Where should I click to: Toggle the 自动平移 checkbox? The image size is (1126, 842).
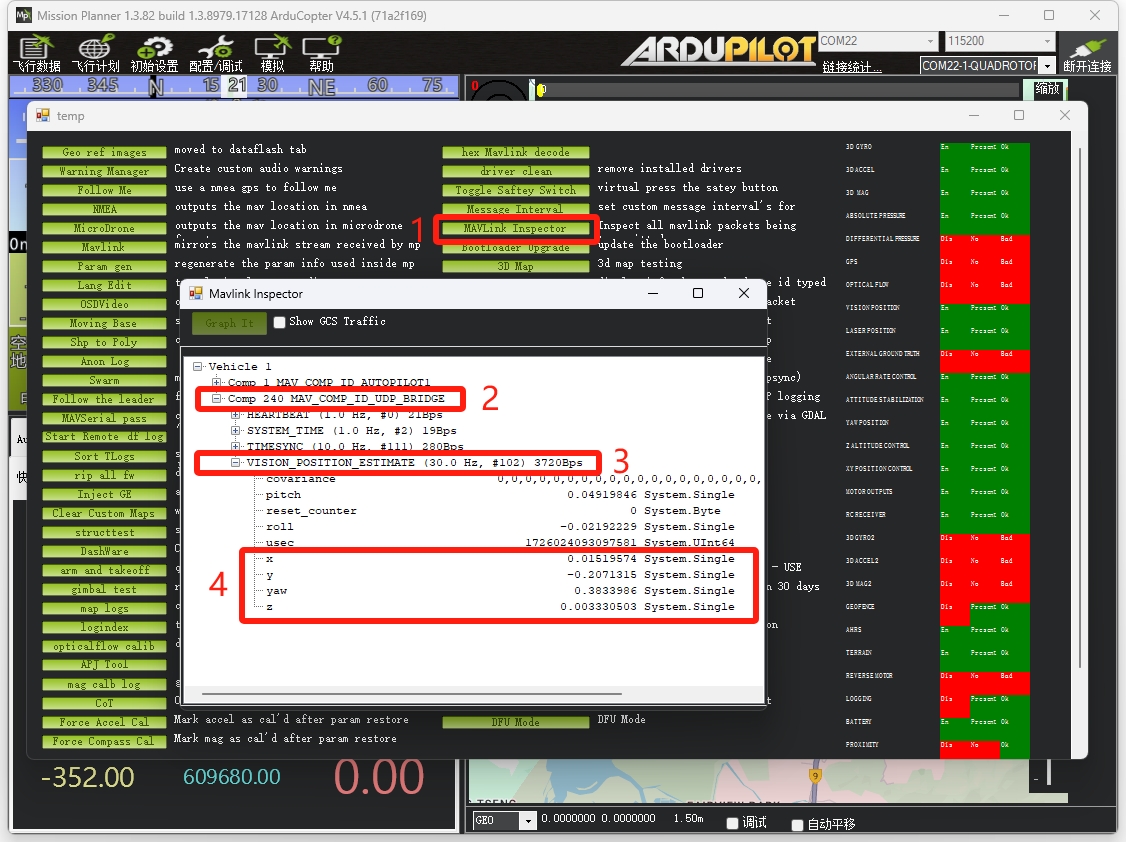pyautogui.click(x=797, y=825)
